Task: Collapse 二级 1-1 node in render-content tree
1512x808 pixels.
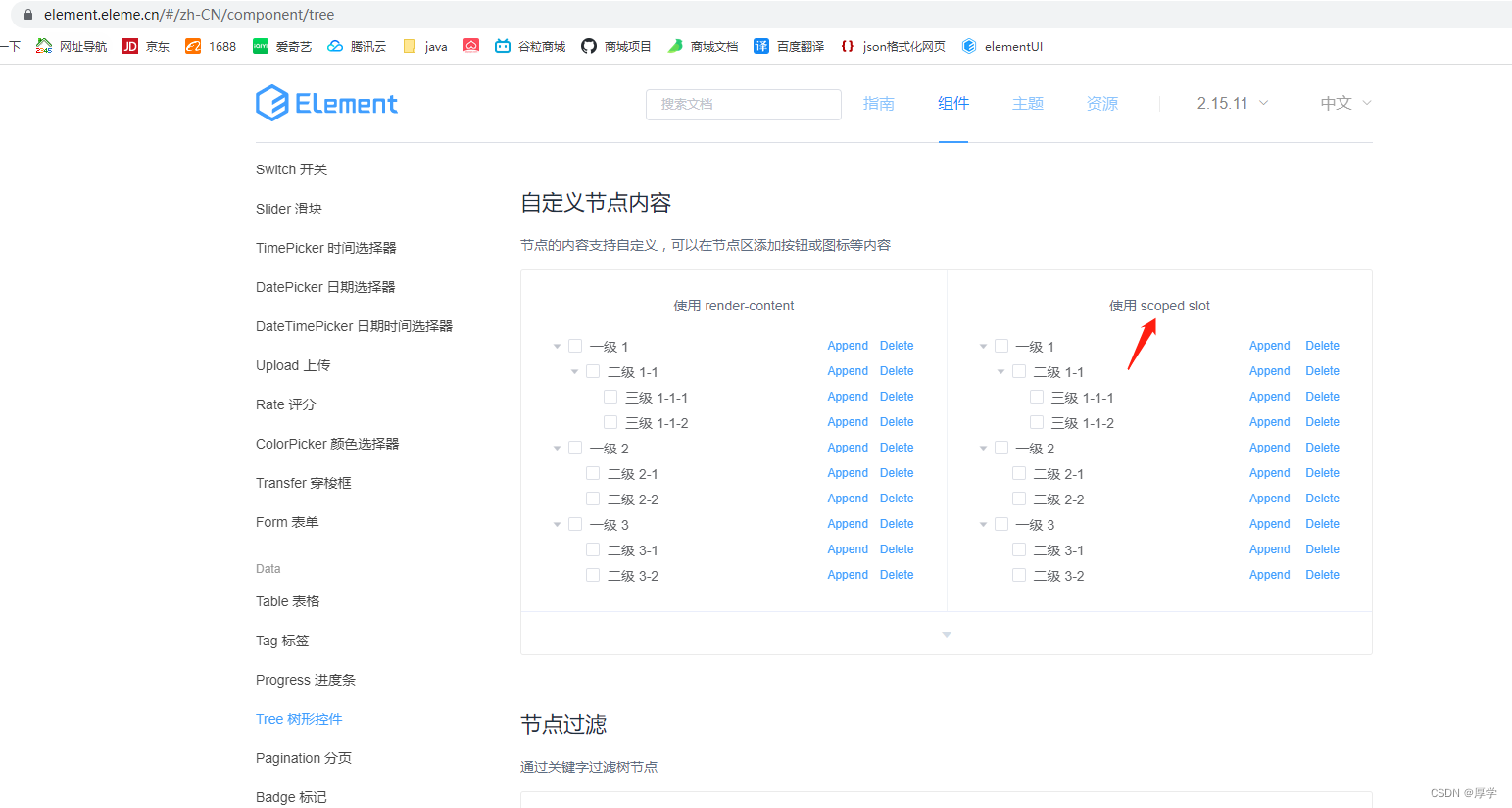Action: point(574,371)
